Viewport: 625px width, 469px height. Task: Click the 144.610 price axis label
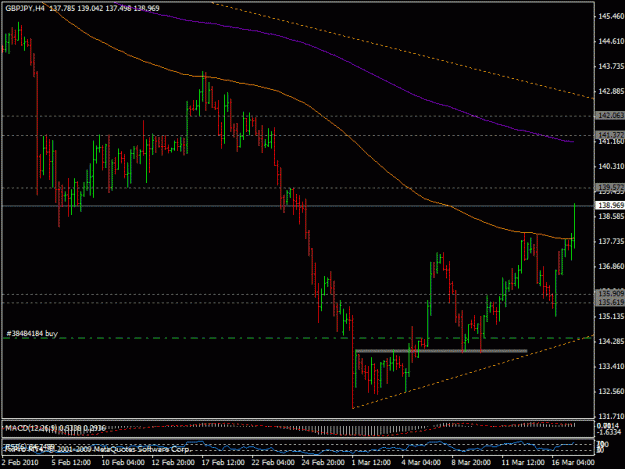[611, 41]
